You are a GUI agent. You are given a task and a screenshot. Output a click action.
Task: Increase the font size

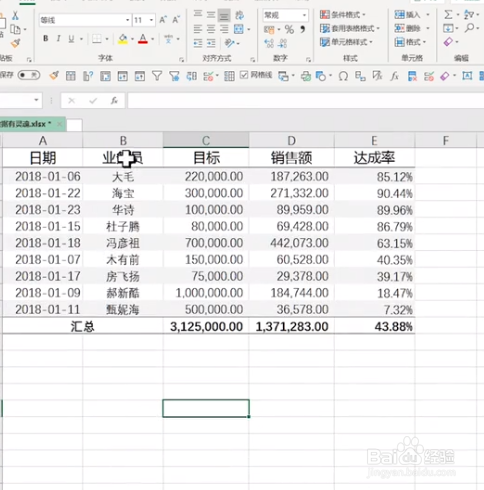point(163,20)
